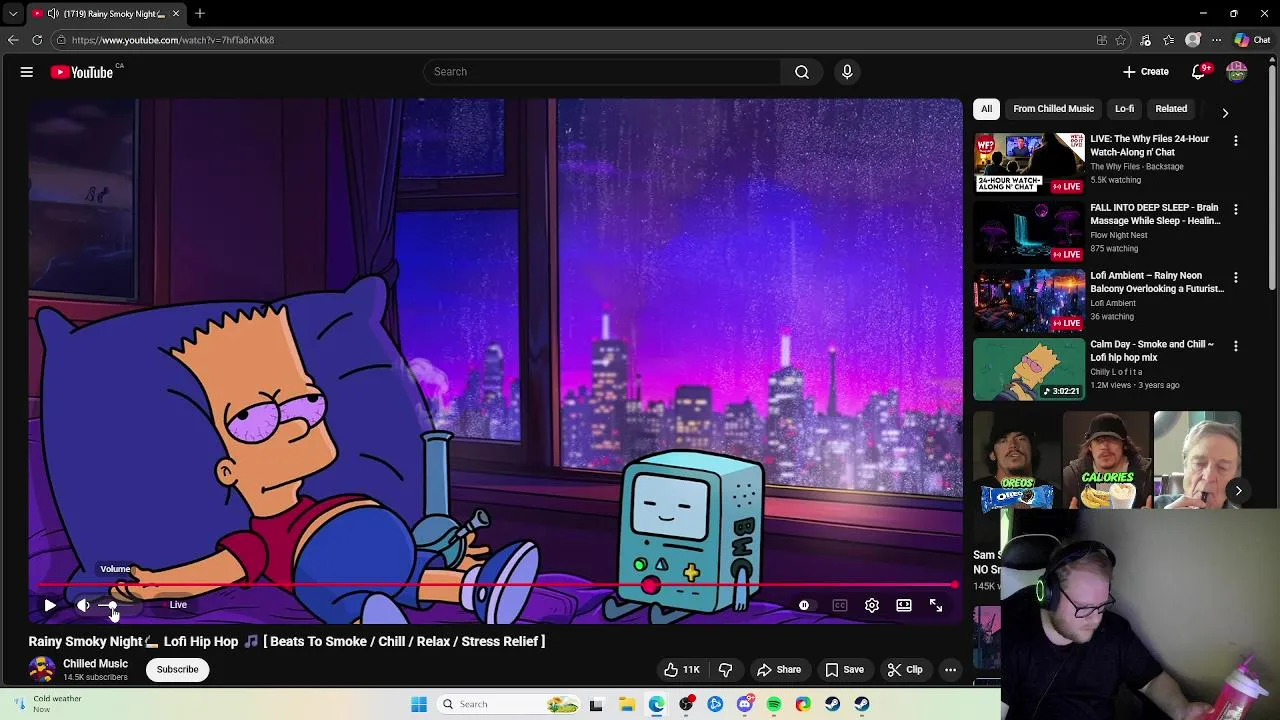The width and height of the screenshot is (1280, 720).
Task: Select the Related filter chip
Action: [x=1171, y=109]
